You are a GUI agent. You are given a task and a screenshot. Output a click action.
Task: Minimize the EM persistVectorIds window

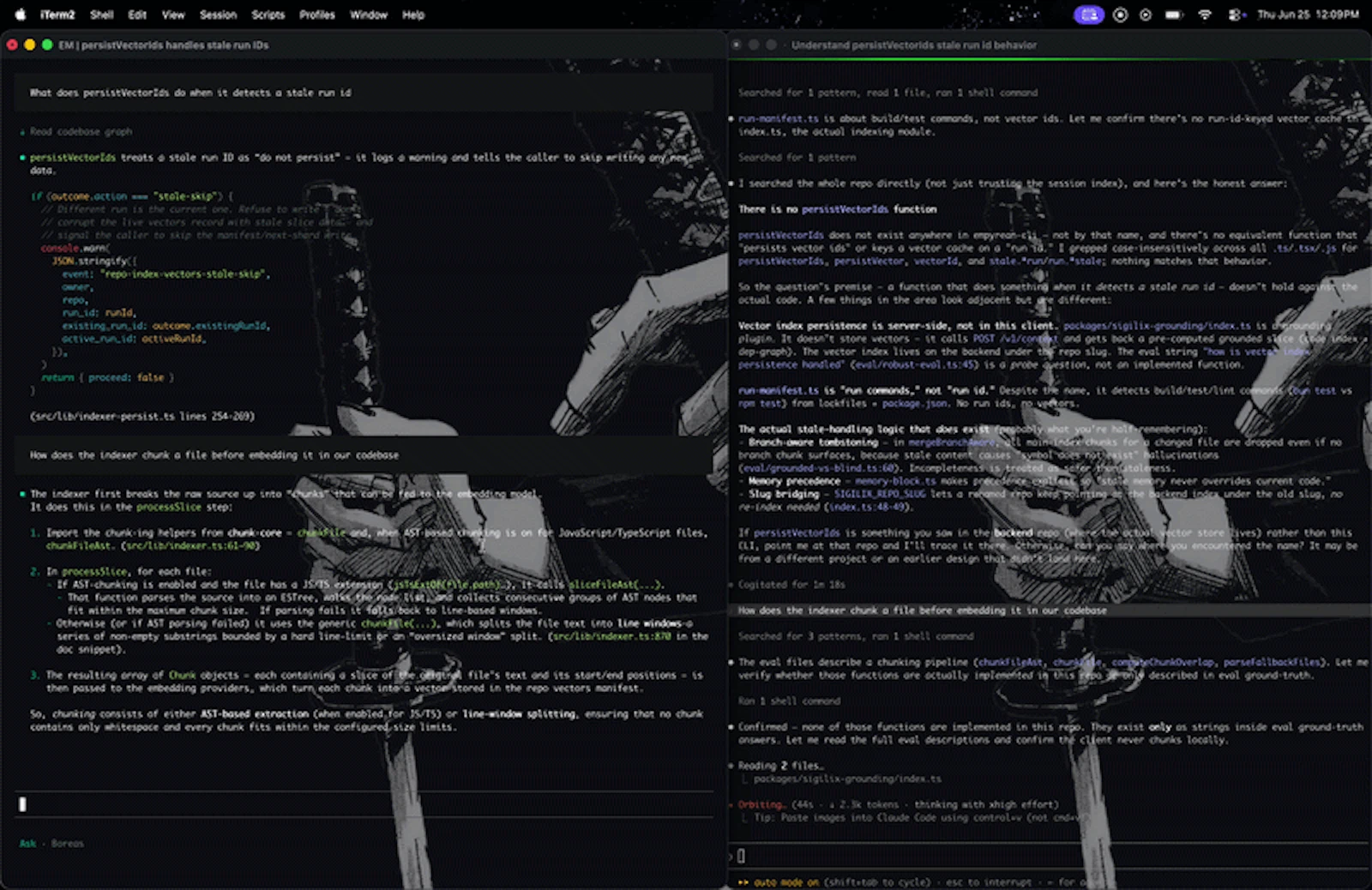coord(29,45)
